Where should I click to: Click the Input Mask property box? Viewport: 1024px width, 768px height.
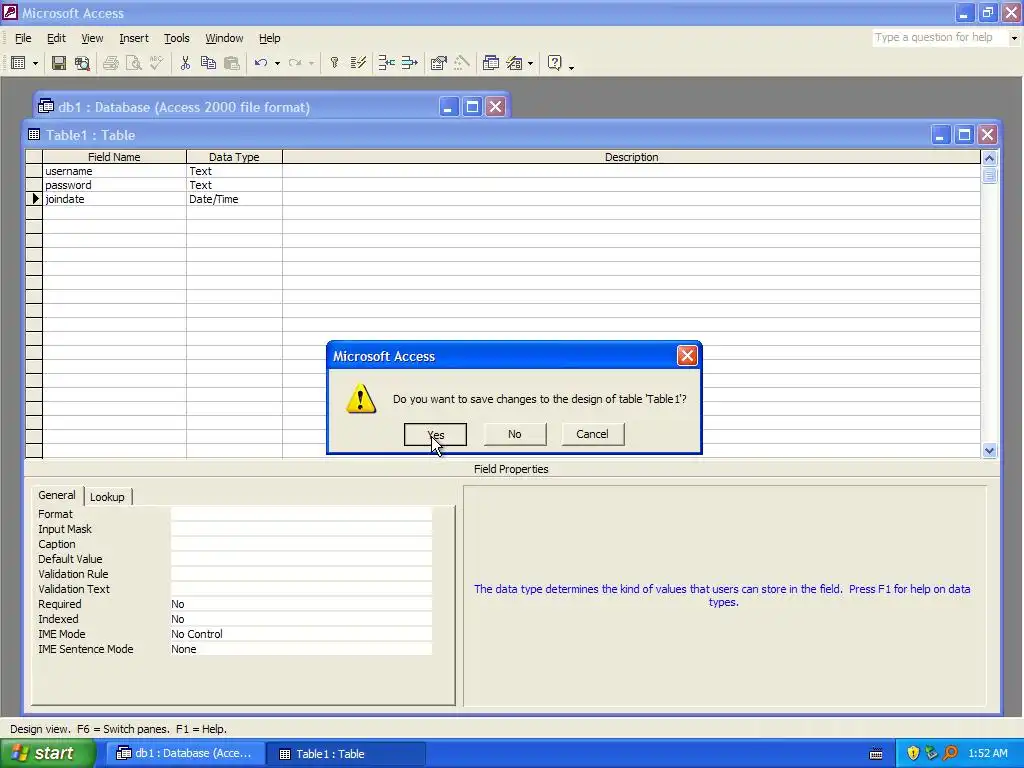[x=301, y=529]
